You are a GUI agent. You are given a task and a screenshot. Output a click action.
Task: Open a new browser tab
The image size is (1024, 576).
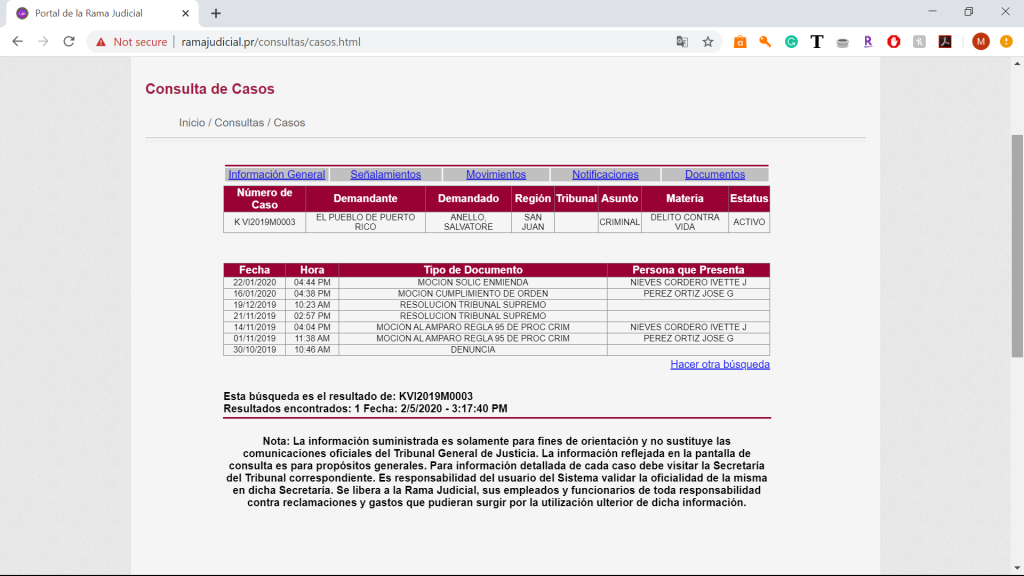(216, 13)
